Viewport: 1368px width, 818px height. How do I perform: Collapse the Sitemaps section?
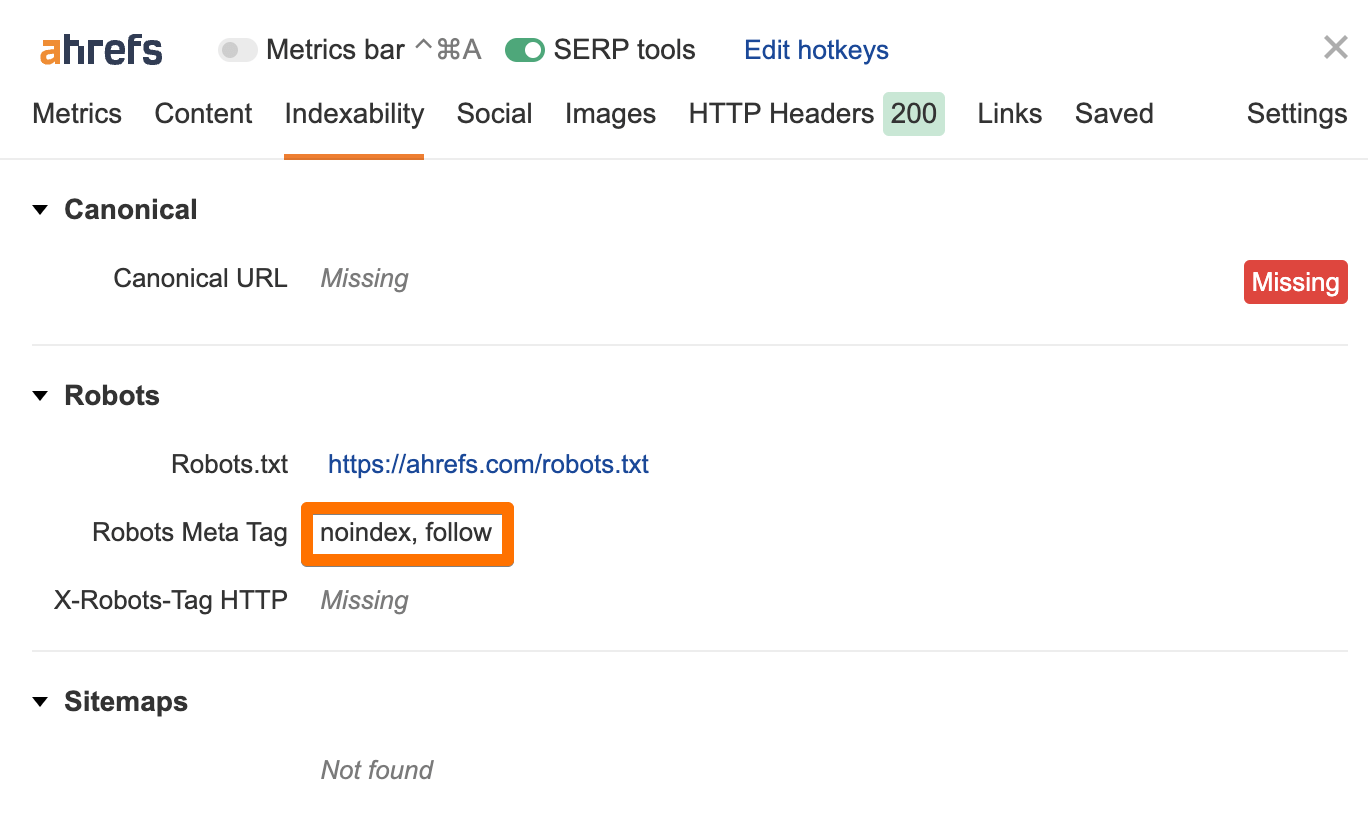[x=40, y=701]
